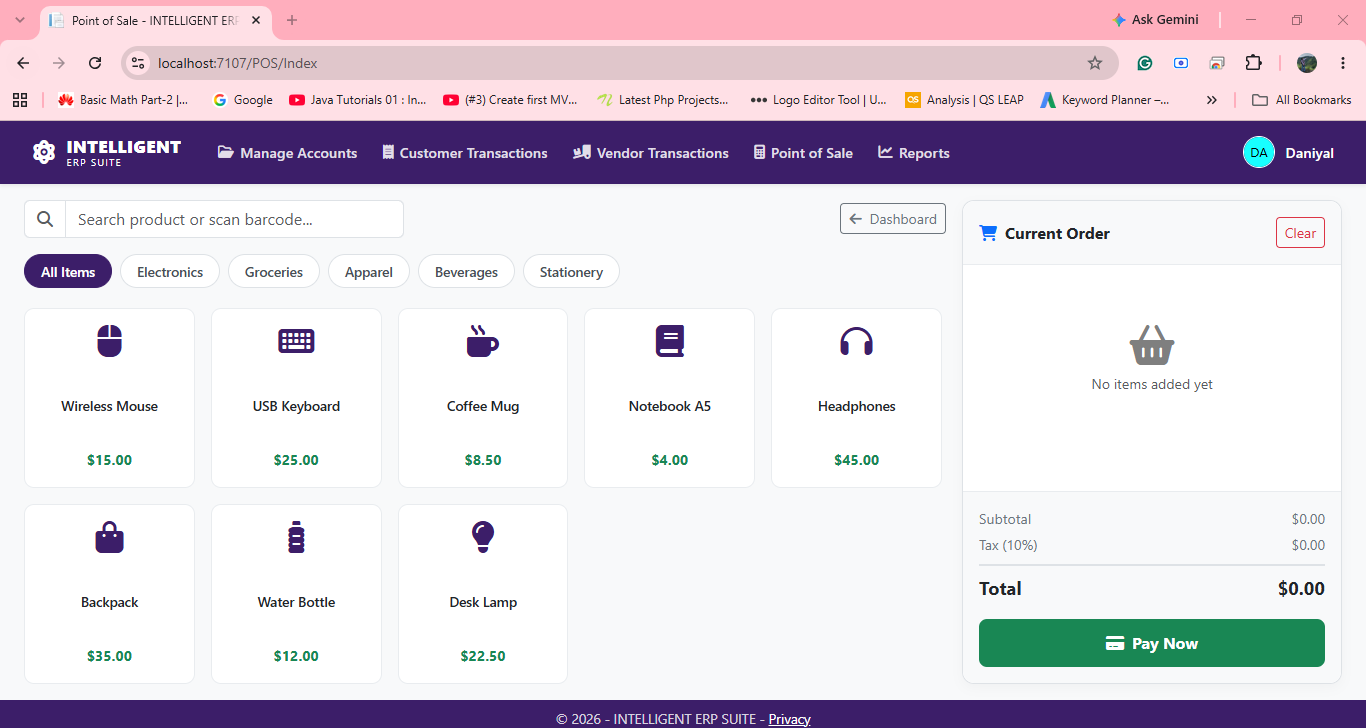Open the Reports menu
1366x728 pixels.
click(x=914, y=153)
